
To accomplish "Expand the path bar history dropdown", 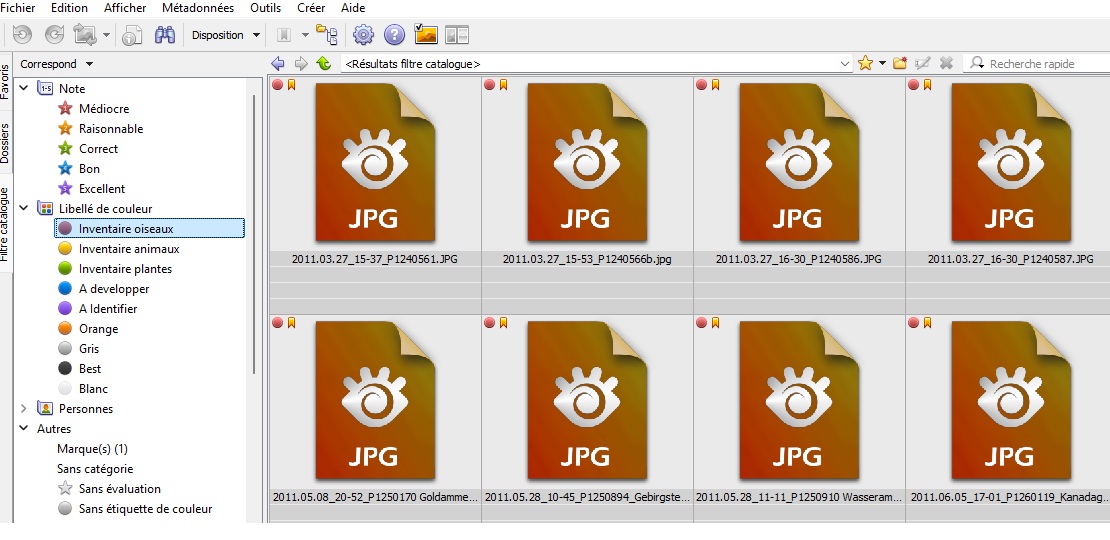I will 845,64.
